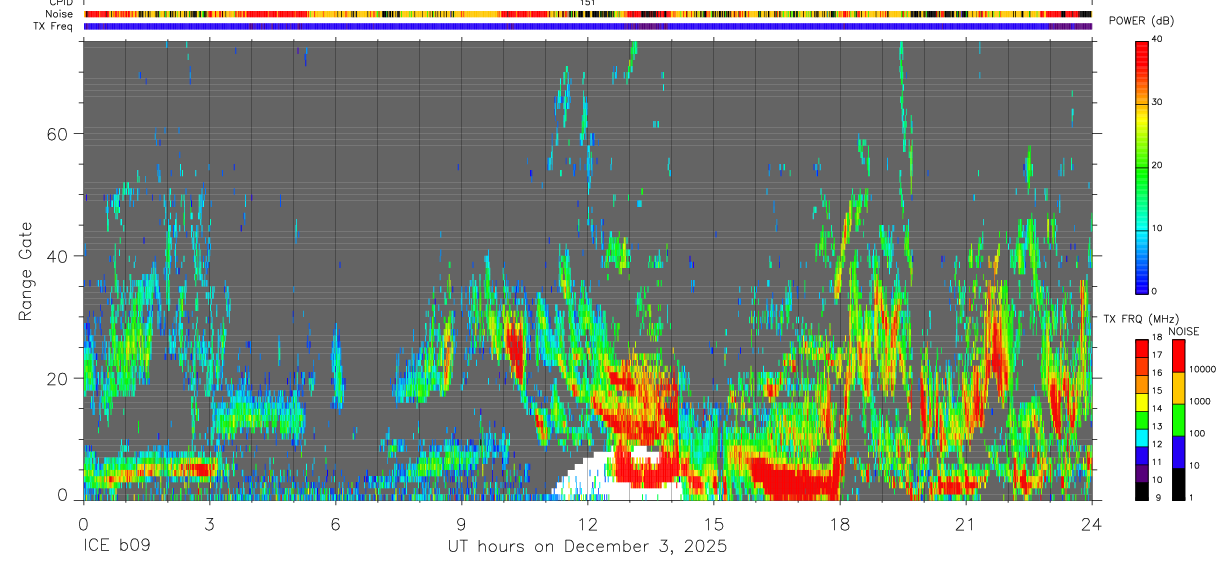This screenshot has width=1228, height=567.
Task: Select the 'ICE b09' radar beam label
Action: [x=115, y=546]
